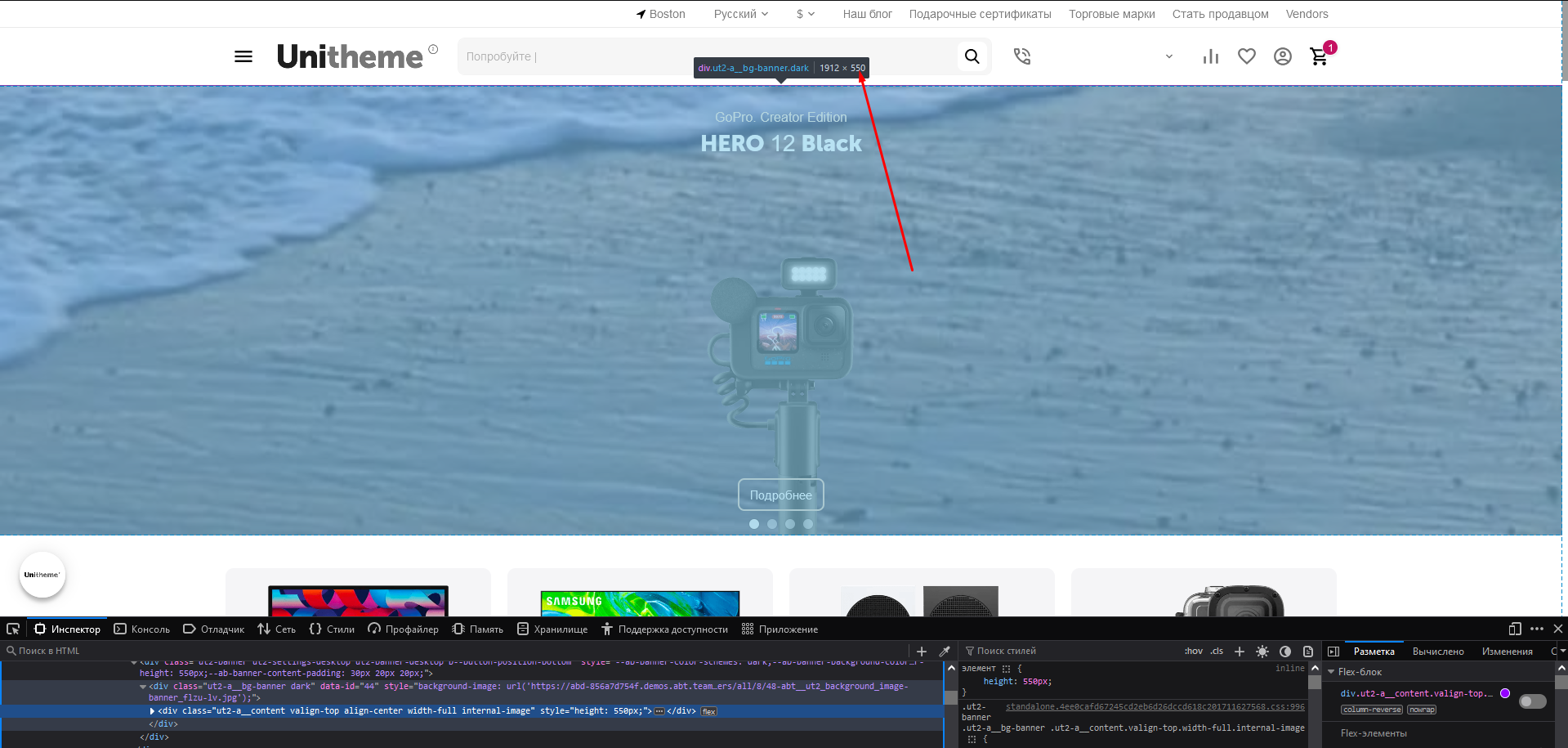Screen dimensions: 1568x748
Task: Open the wishlist heart icon
Action: click(1247, 56)
